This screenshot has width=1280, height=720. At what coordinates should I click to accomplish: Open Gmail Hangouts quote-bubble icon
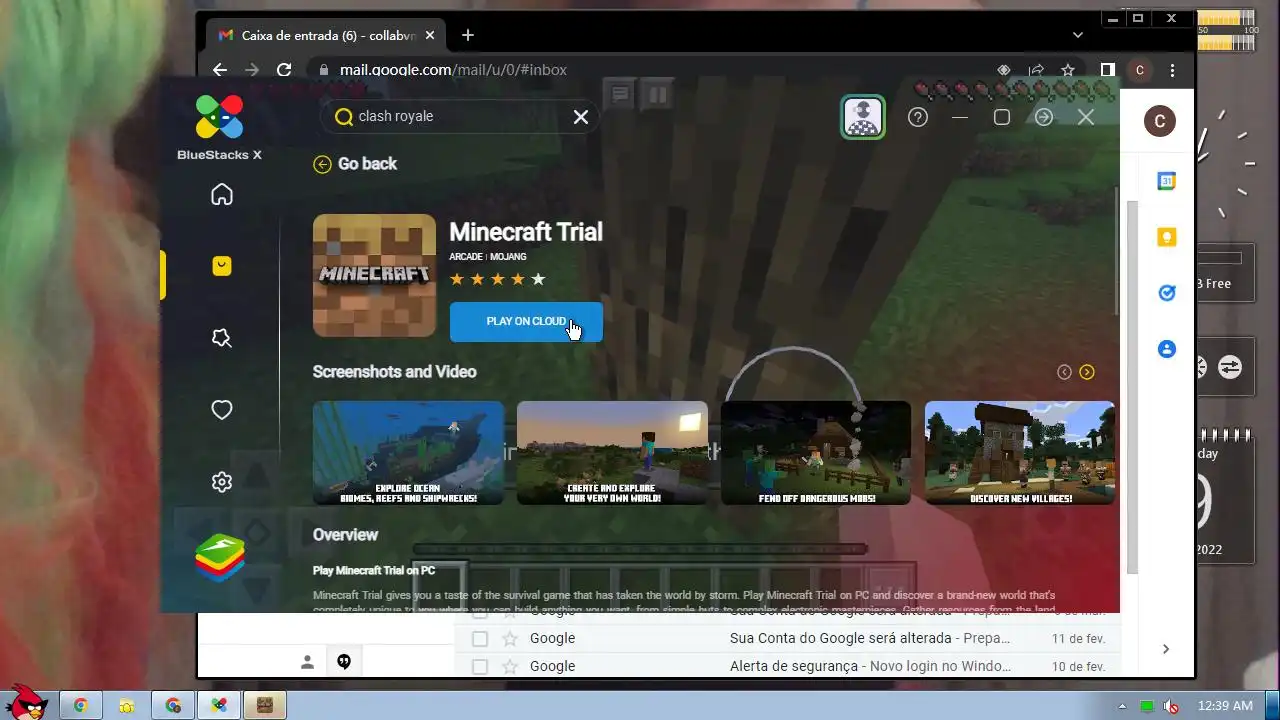(344, 662)
